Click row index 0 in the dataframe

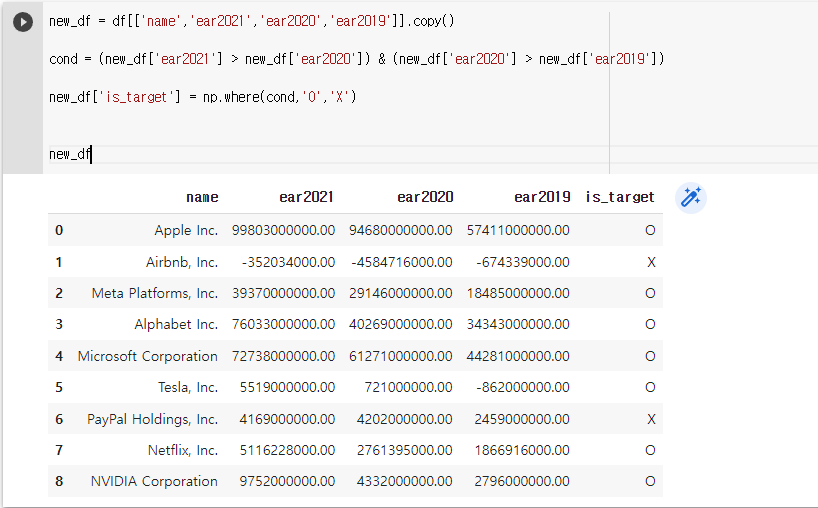pos(59,230)
